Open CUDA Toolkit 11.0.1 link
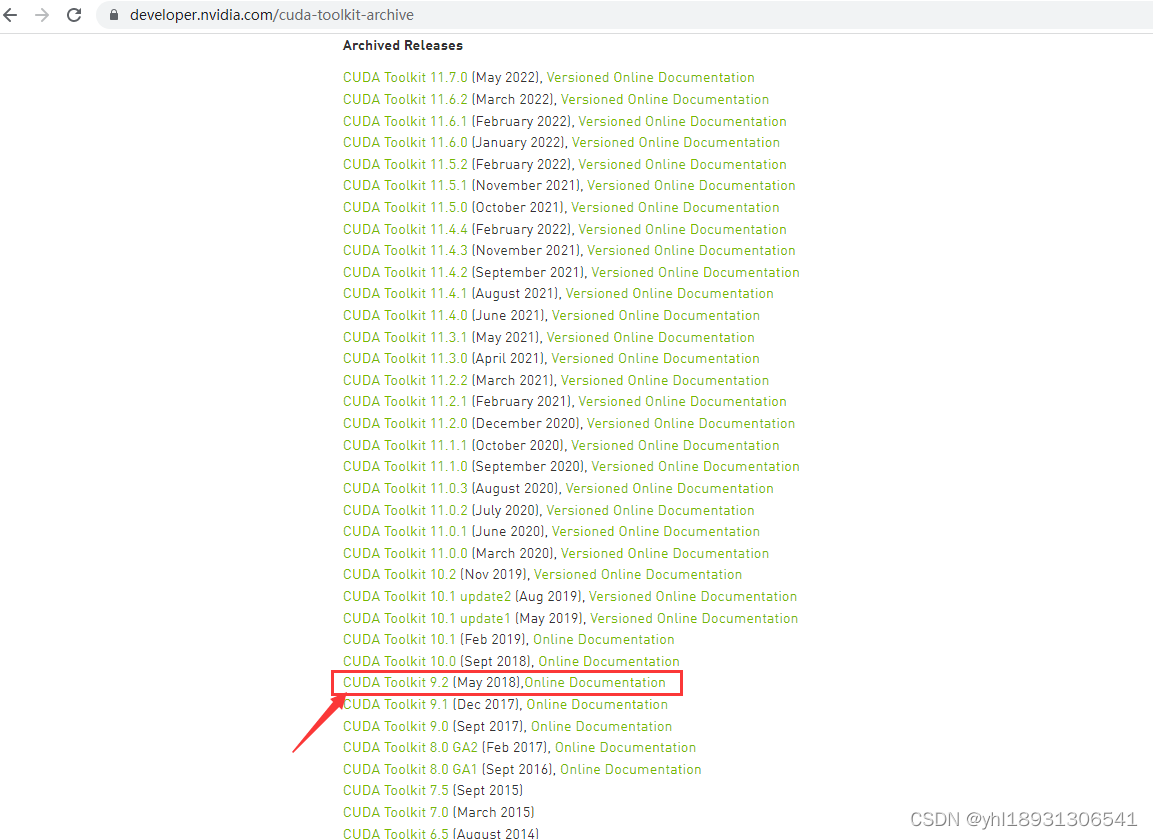The image size is (1153, 839). coord(404,531)
